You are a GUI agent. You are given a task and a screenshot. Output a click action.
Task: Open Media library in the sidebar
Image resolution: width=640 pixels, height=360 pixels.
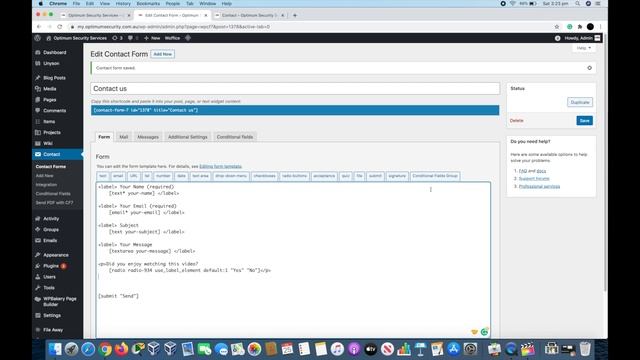tap(50, 89)
